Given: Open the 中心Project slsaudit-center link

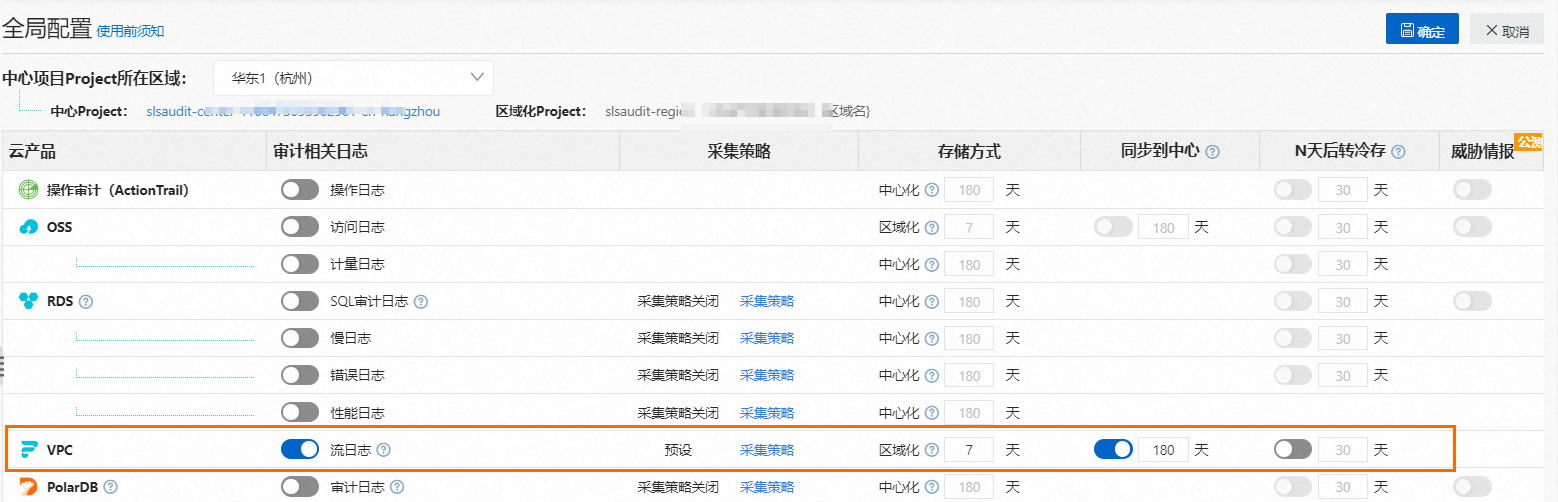Looking at the screenshot, I should [x=293, y=111].
